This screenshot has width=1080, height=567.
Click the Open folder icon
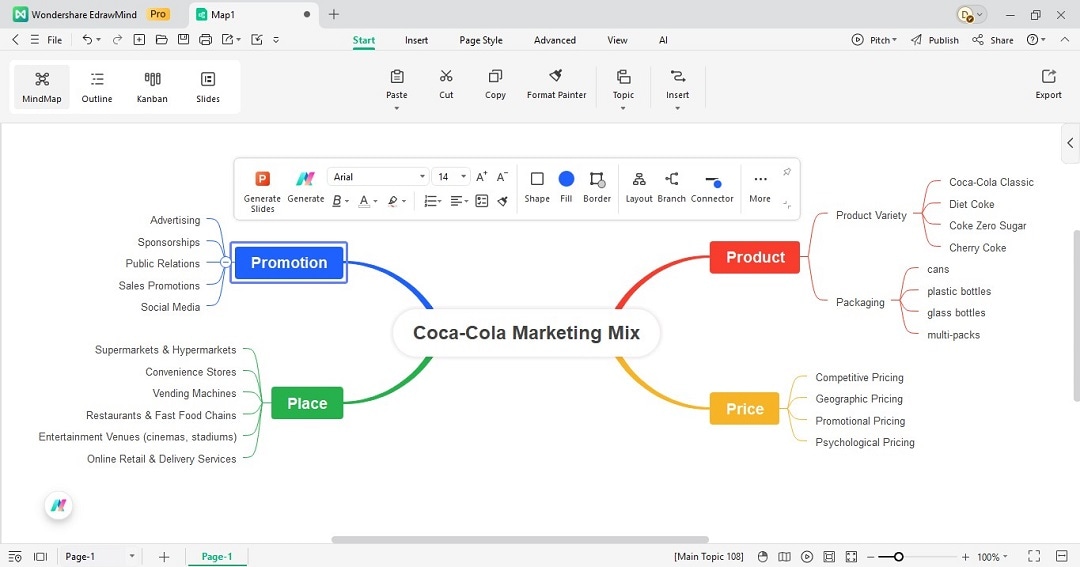161,40
